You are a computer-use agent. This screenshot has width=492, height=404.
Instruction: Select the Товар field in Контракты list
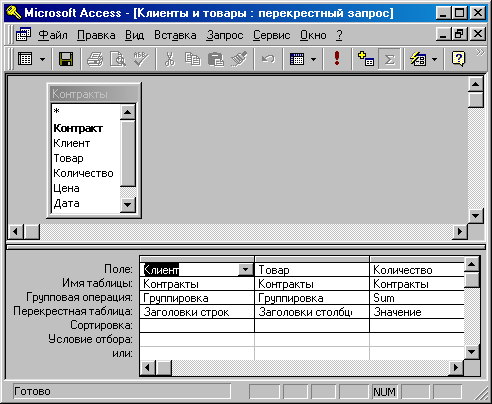click(86, 158)
